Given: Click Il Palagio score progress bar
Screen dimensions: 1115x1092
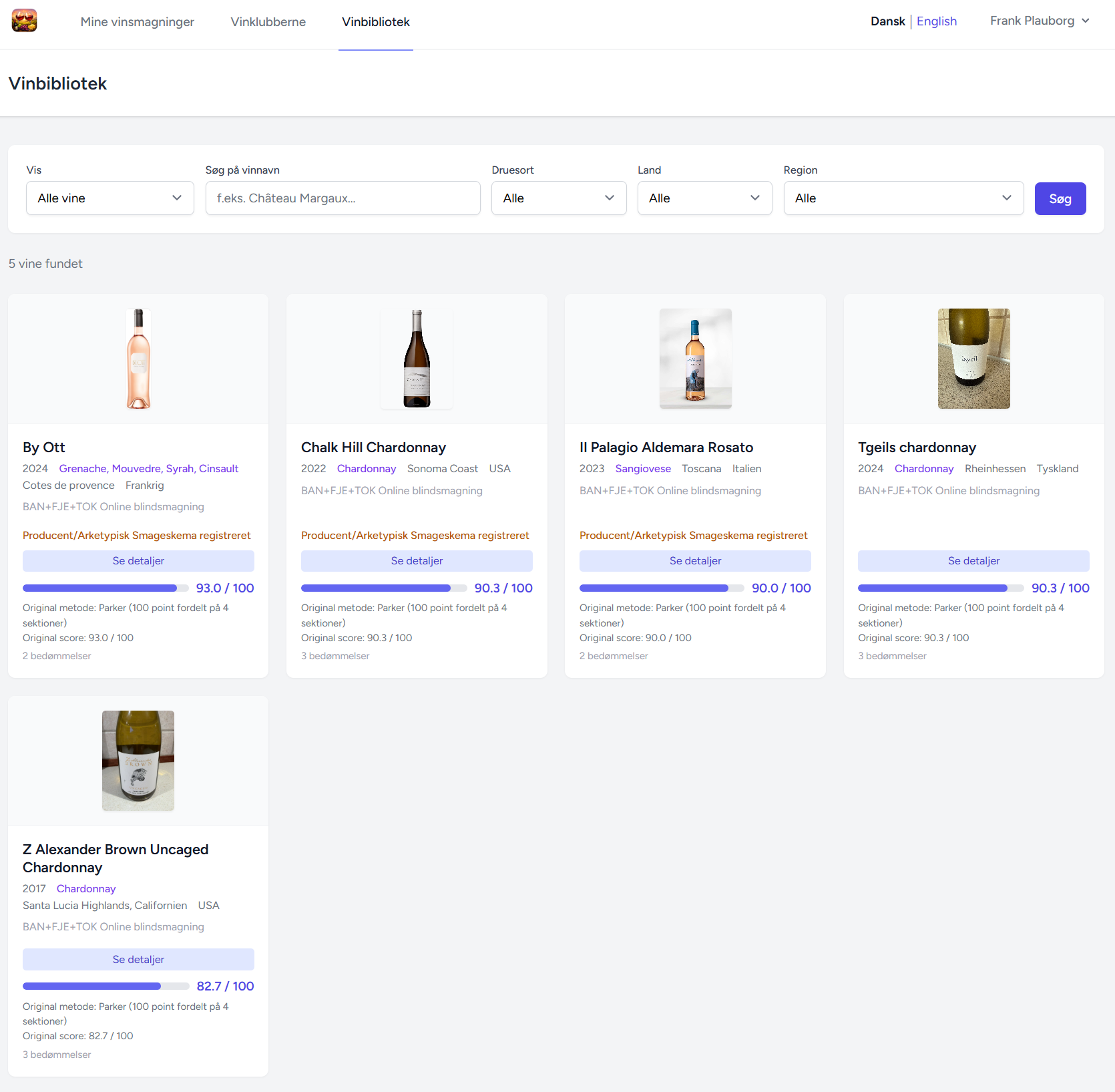Looking at the screenshot, I should click(662, 588).
